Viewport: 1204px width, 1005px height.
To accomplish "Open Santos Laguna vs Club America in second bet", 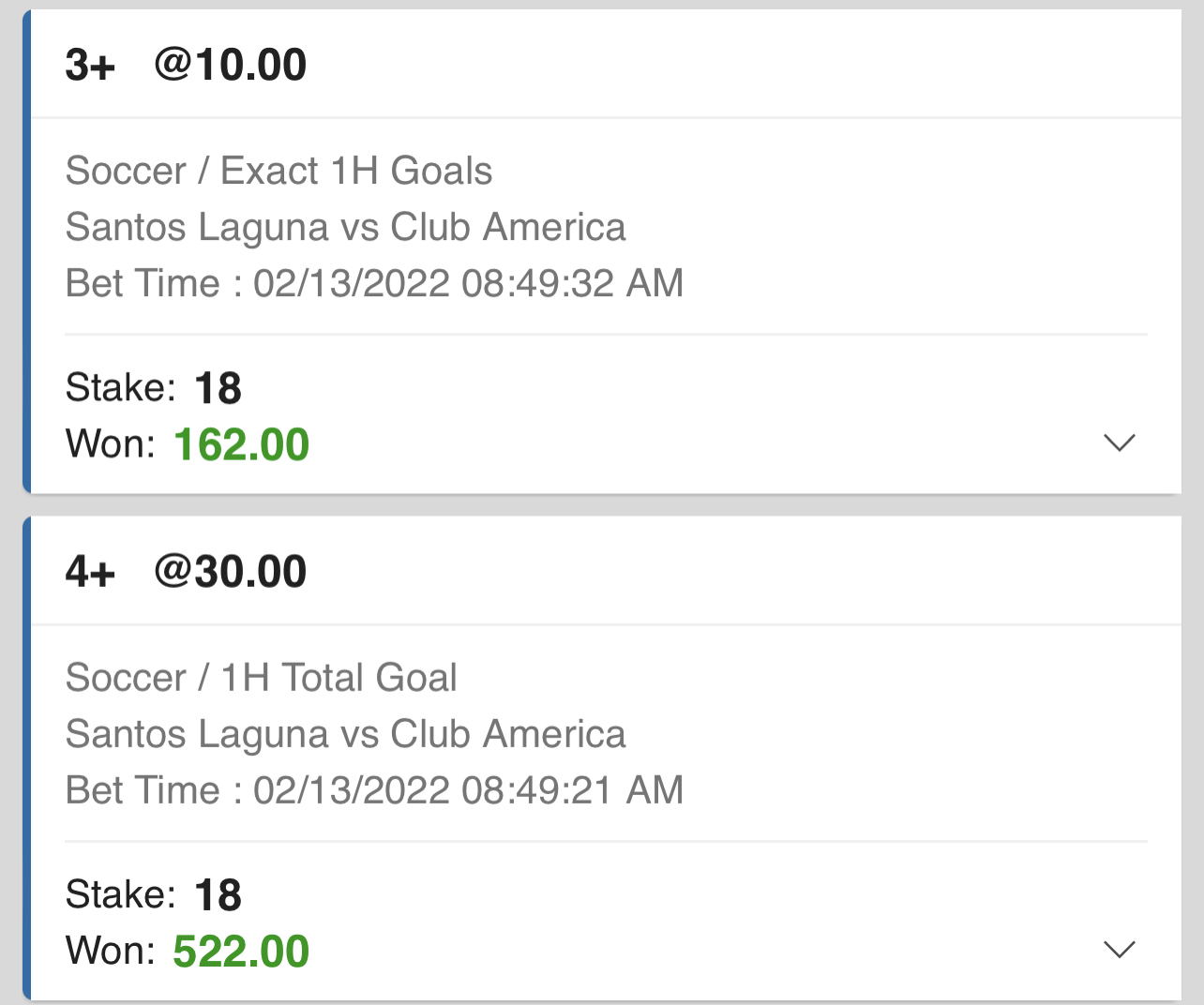I will (x=345, y=734).
